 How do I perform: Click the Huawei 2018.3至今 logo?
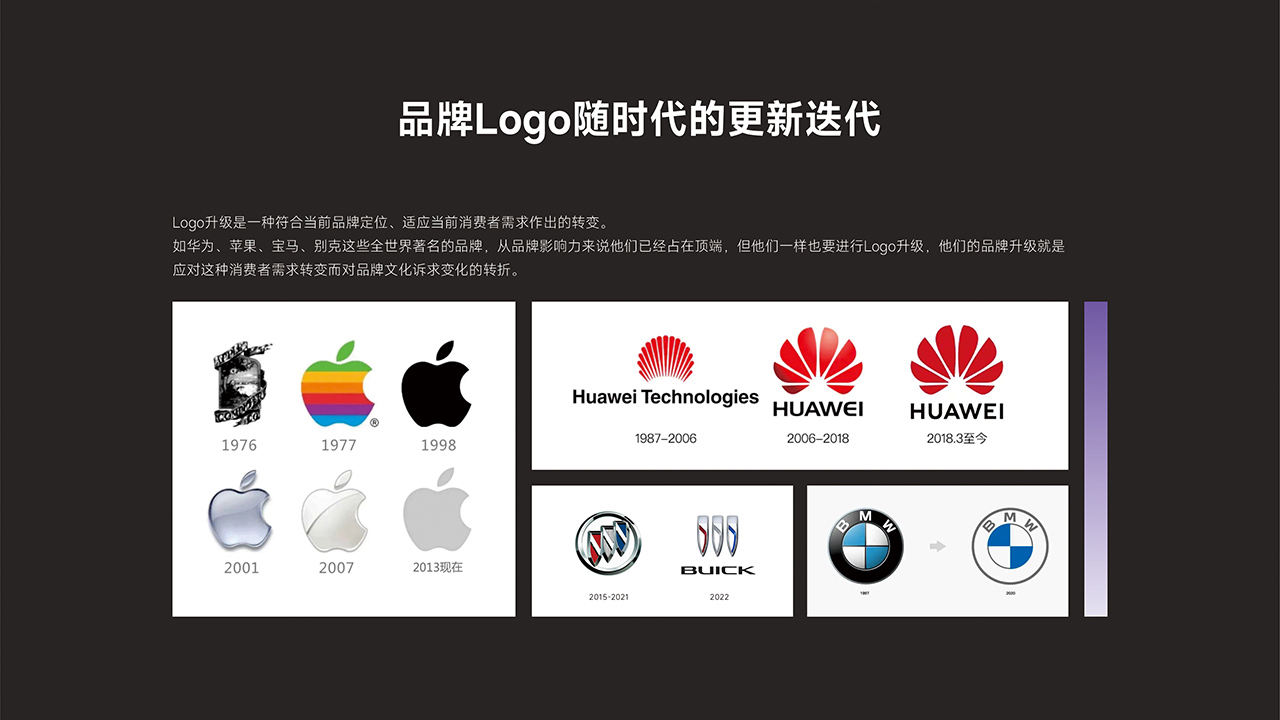[957, 372]
